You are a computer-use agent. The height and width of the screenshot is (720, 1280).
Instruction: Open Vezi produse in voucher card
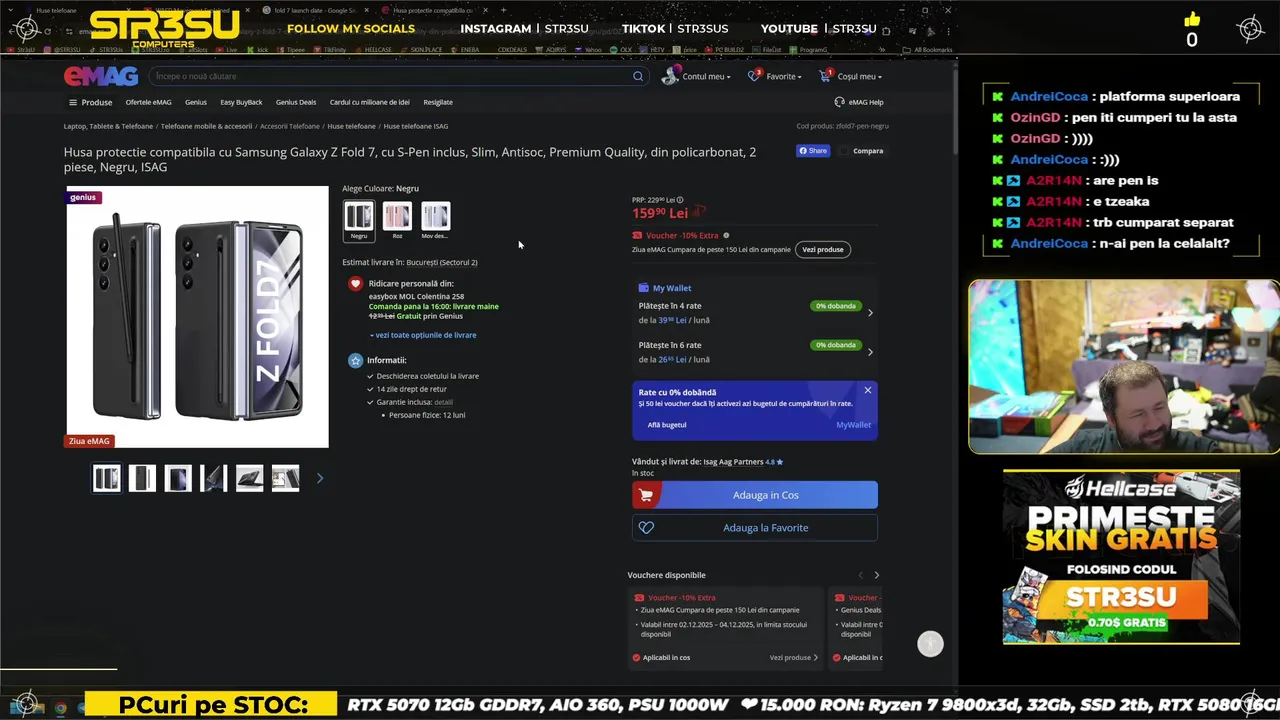click(x=793, y=658)
